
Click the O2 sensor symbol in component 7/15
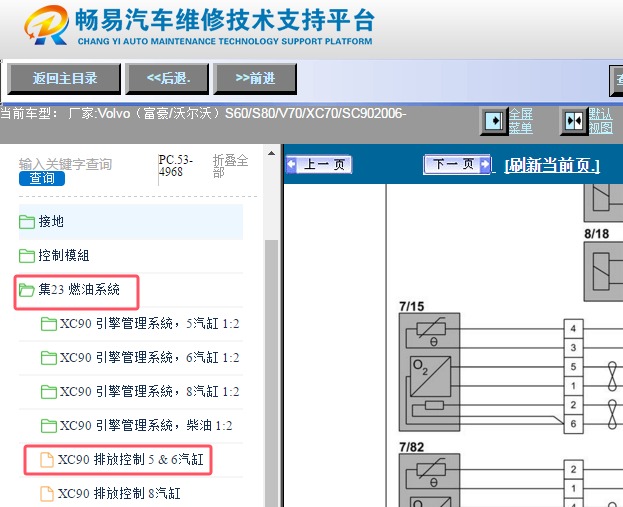[431, 377]
